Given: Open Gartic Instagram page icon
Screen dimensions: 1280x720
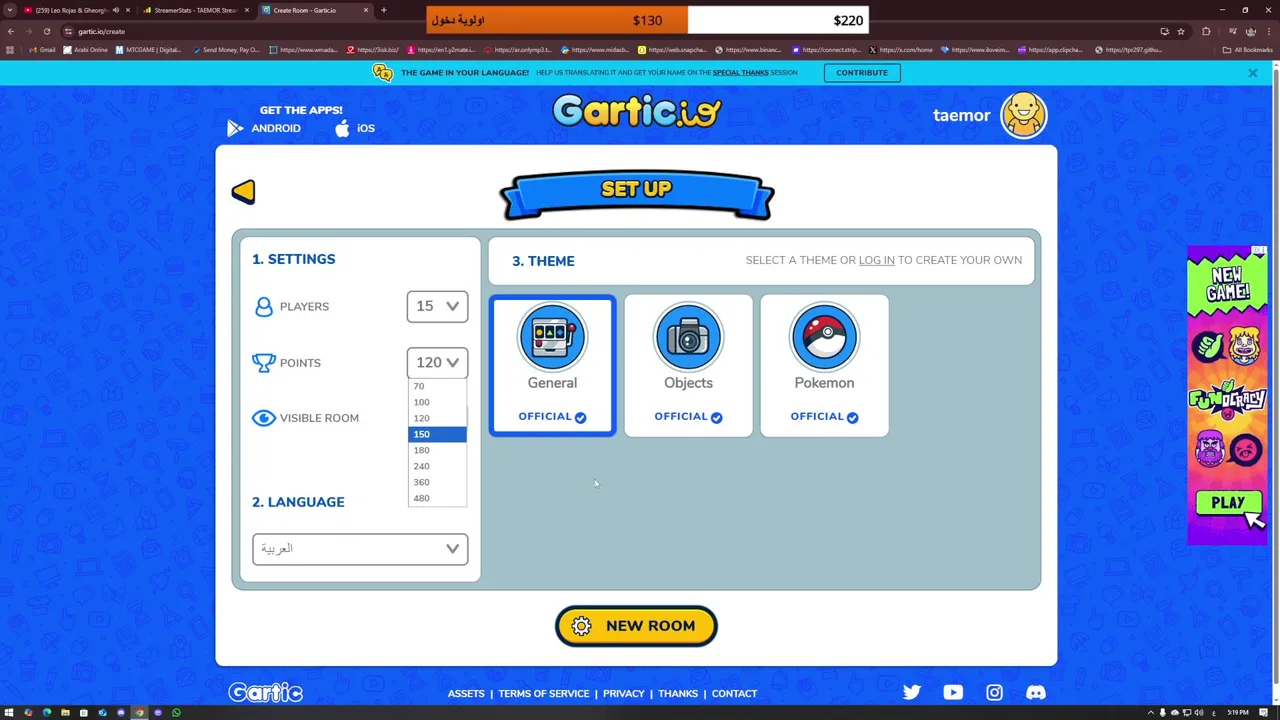Looking at the screenshot, I should (994, 692).
